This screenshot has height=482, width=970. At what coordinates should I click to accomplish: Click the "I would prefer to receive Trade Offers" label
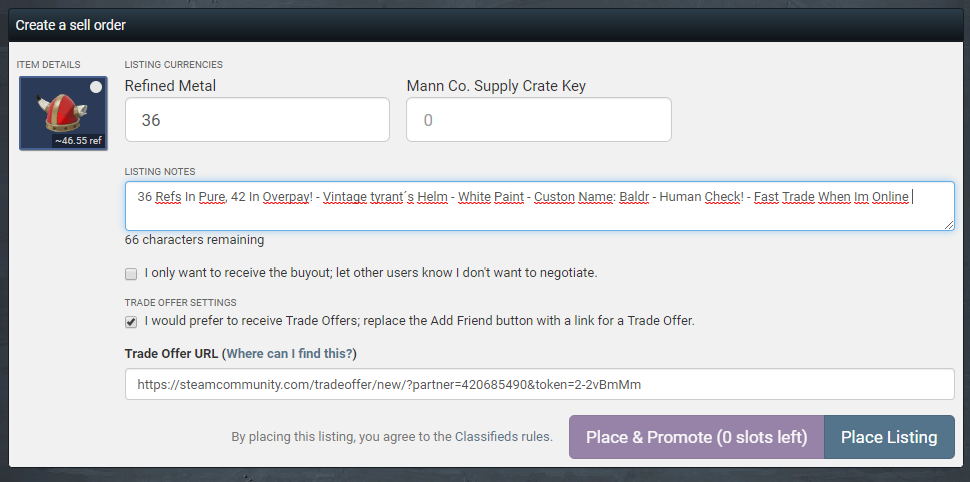419,321
